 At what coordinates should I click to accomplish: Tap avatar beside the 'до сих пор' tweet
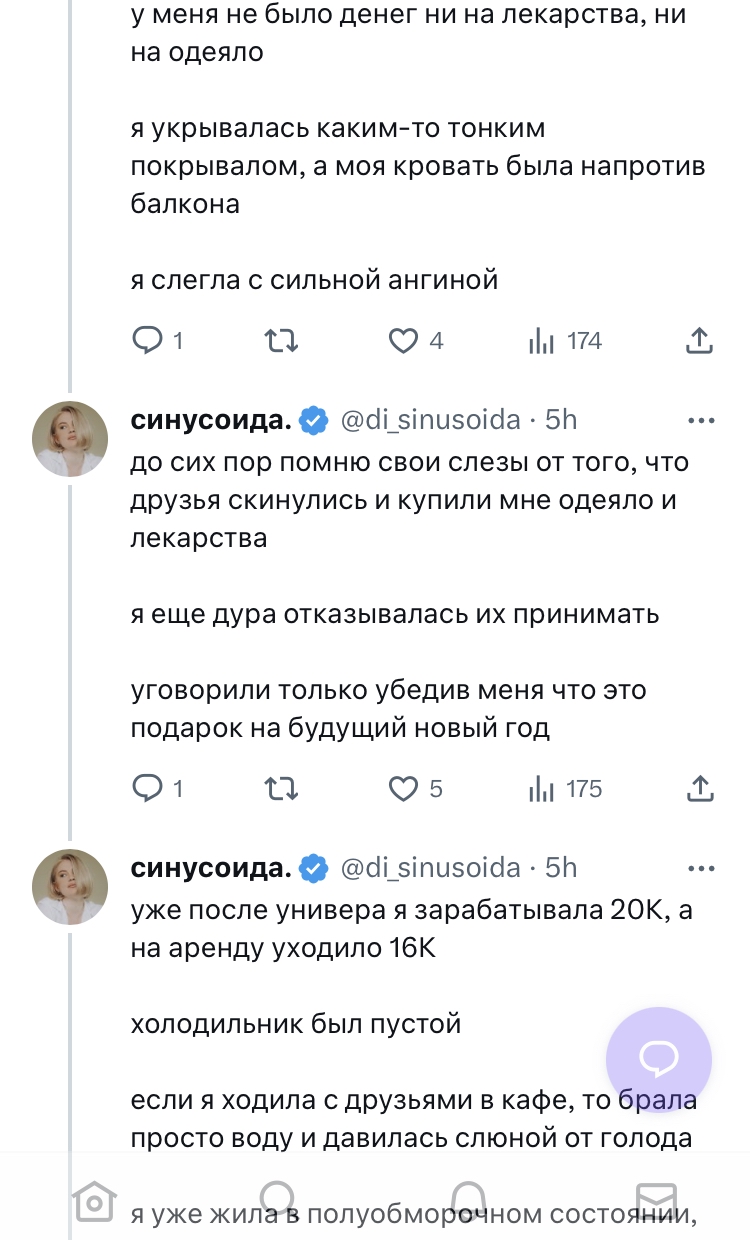(71, 440)
